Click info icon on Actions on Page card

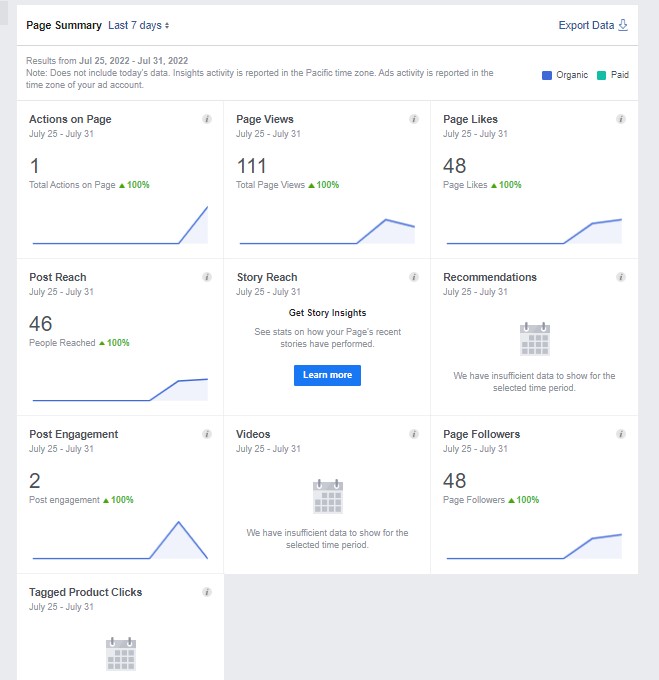tap(207, 119)
